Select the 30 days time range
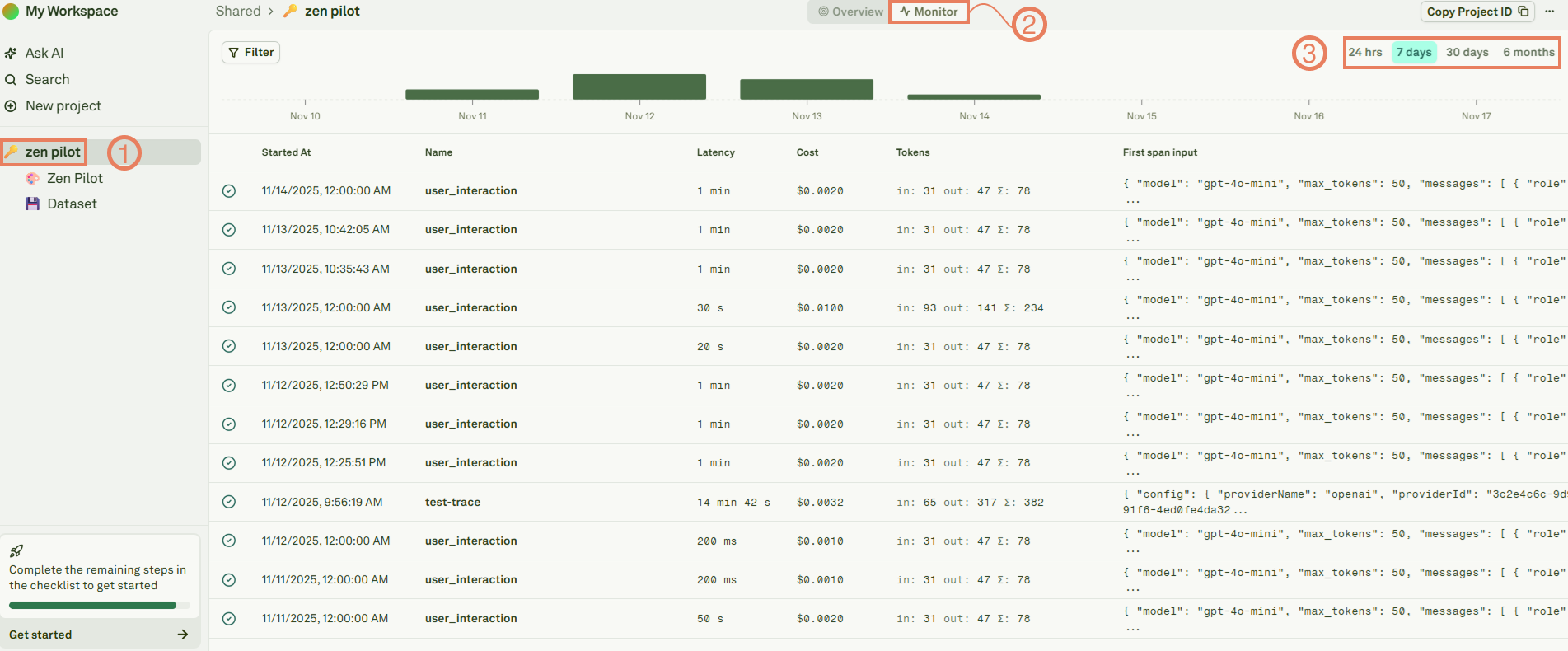1568x651 pixels. point(1467,52)
